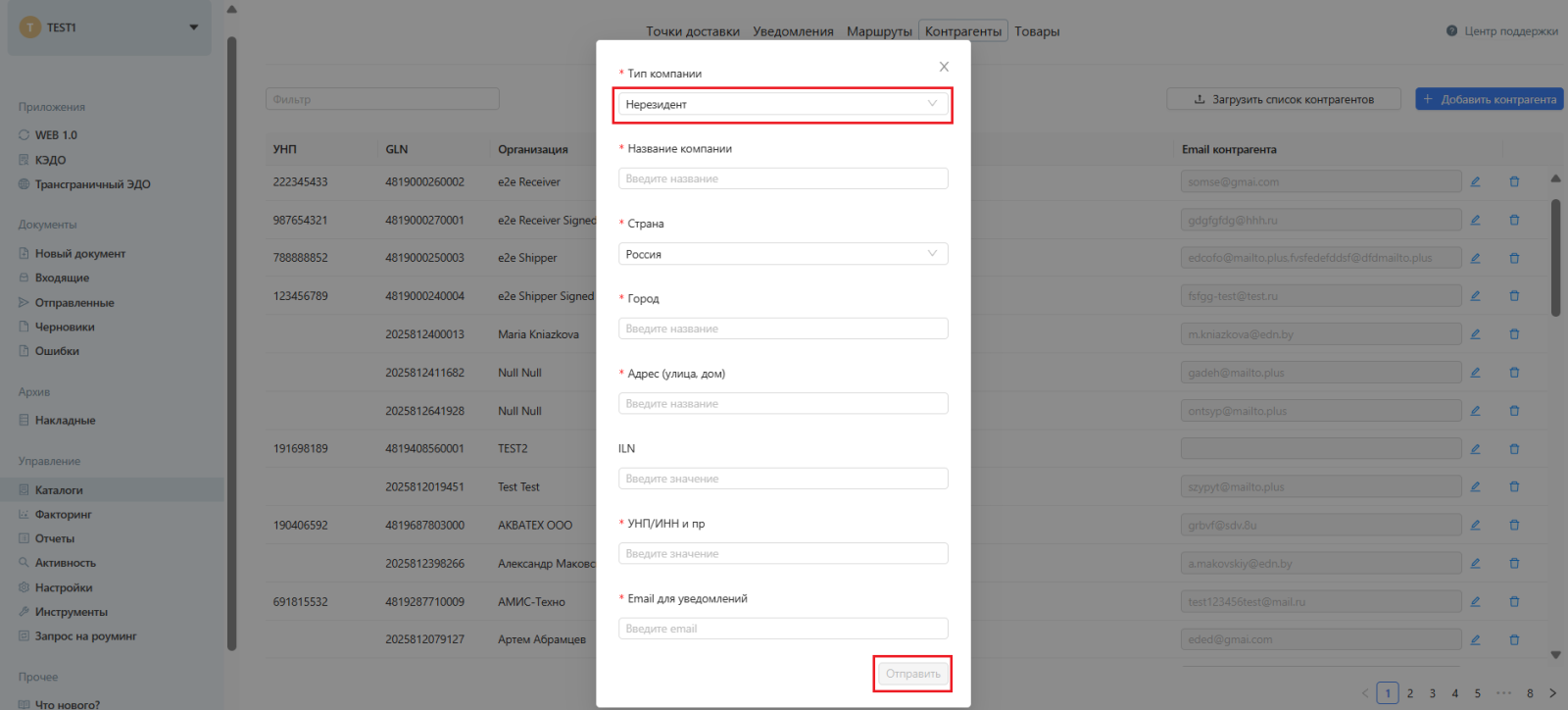Switch to Уведомления tab
The height and width of the screenshot is (710, 1568).
tap(793, 31)
